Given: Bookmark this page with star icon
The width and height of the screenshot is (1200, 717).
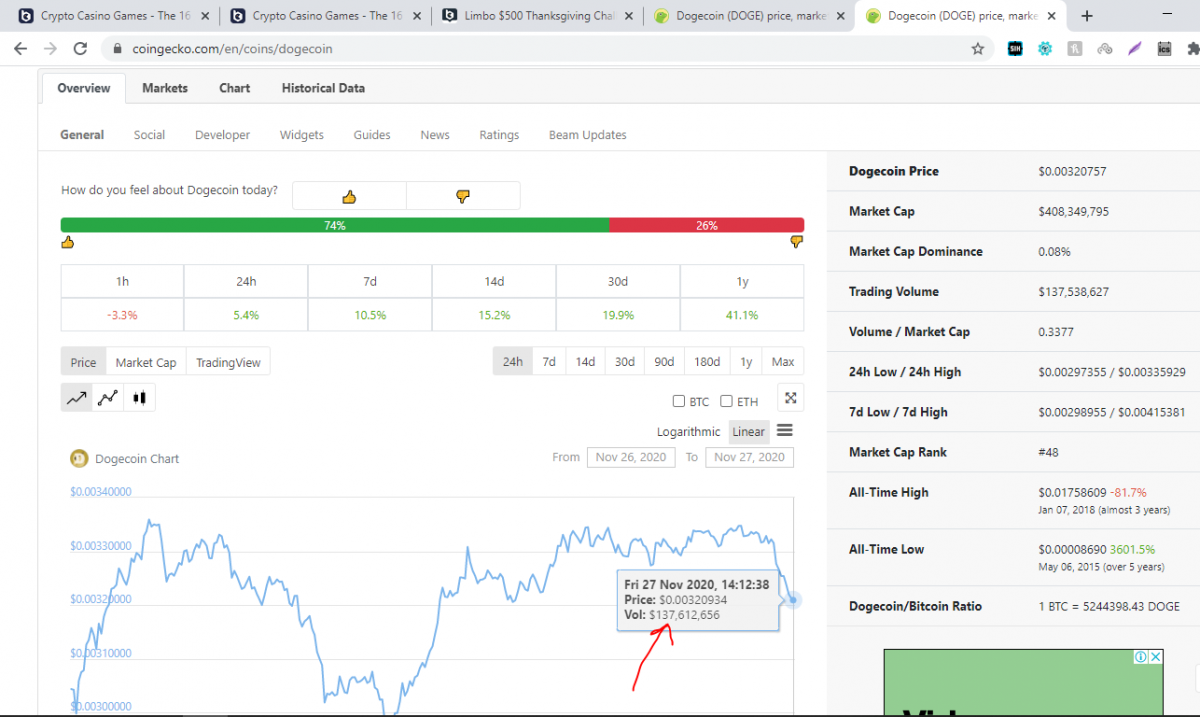Looking at the screenshot, I should point(978,48).
